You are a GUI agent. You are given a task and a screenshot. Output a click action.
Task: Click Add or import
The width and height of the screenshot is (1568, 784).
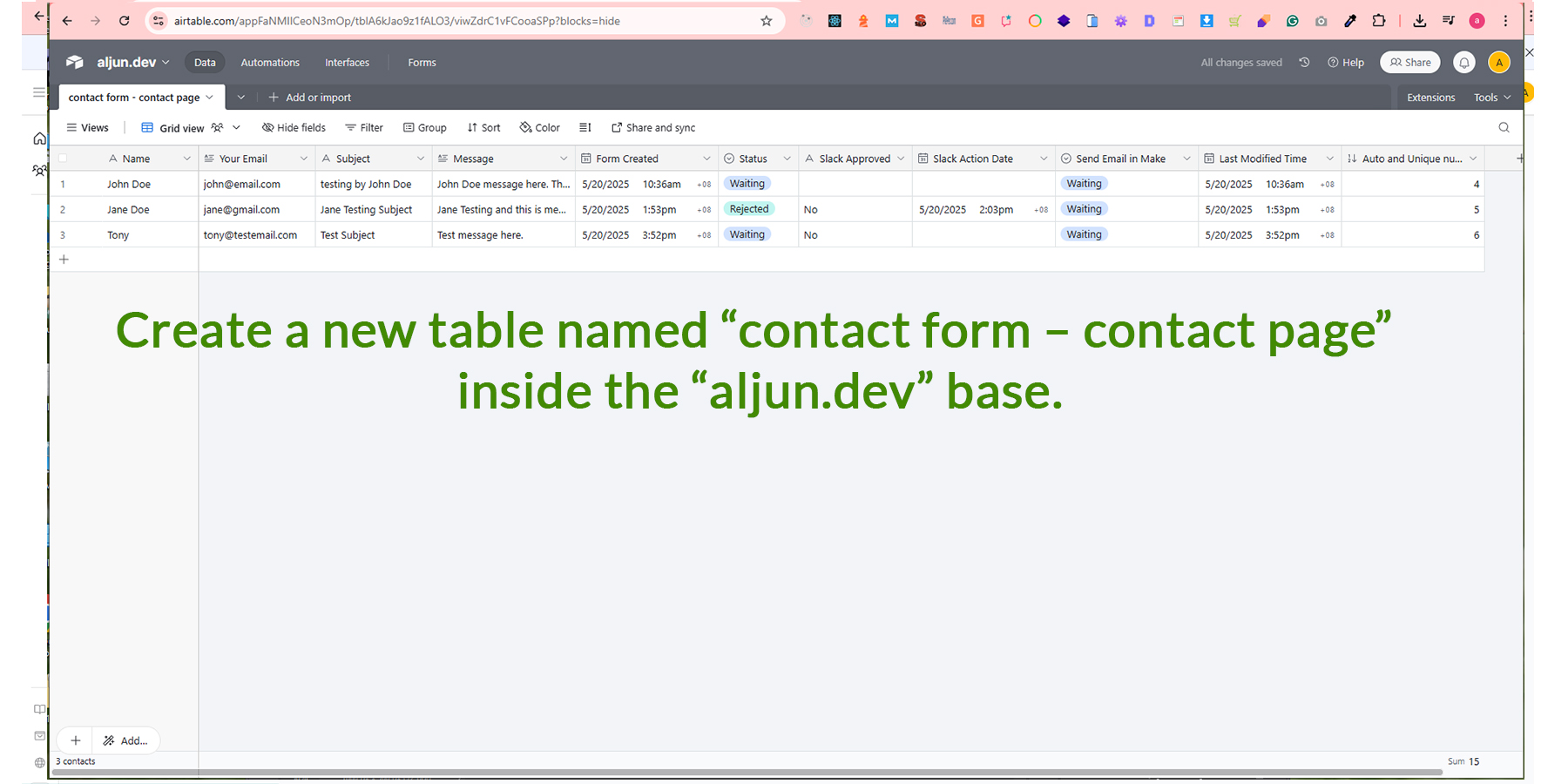click(310, 98)
